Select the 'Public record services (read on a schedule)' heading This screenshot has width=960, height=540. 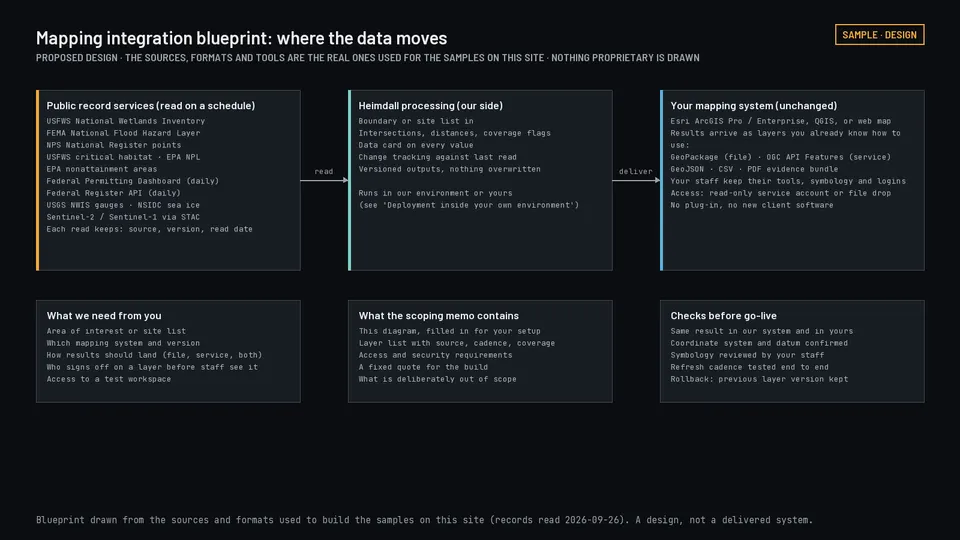click(151, 105)
